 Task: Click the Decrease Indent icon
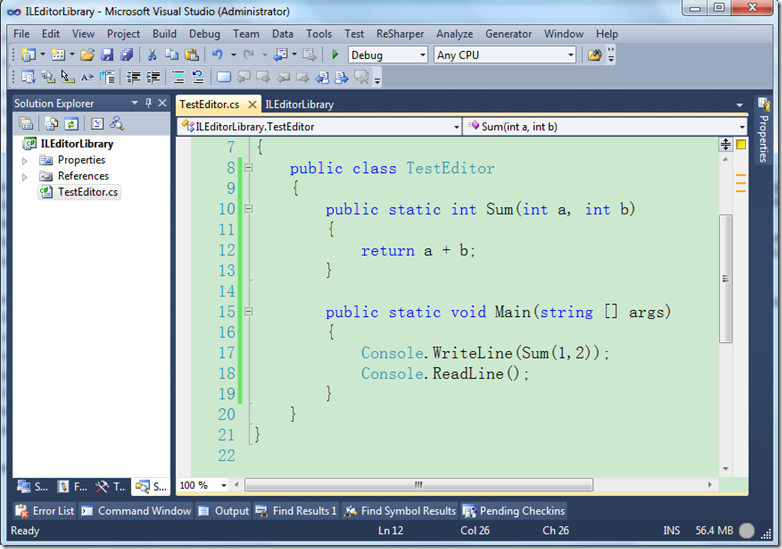(133, 77)
